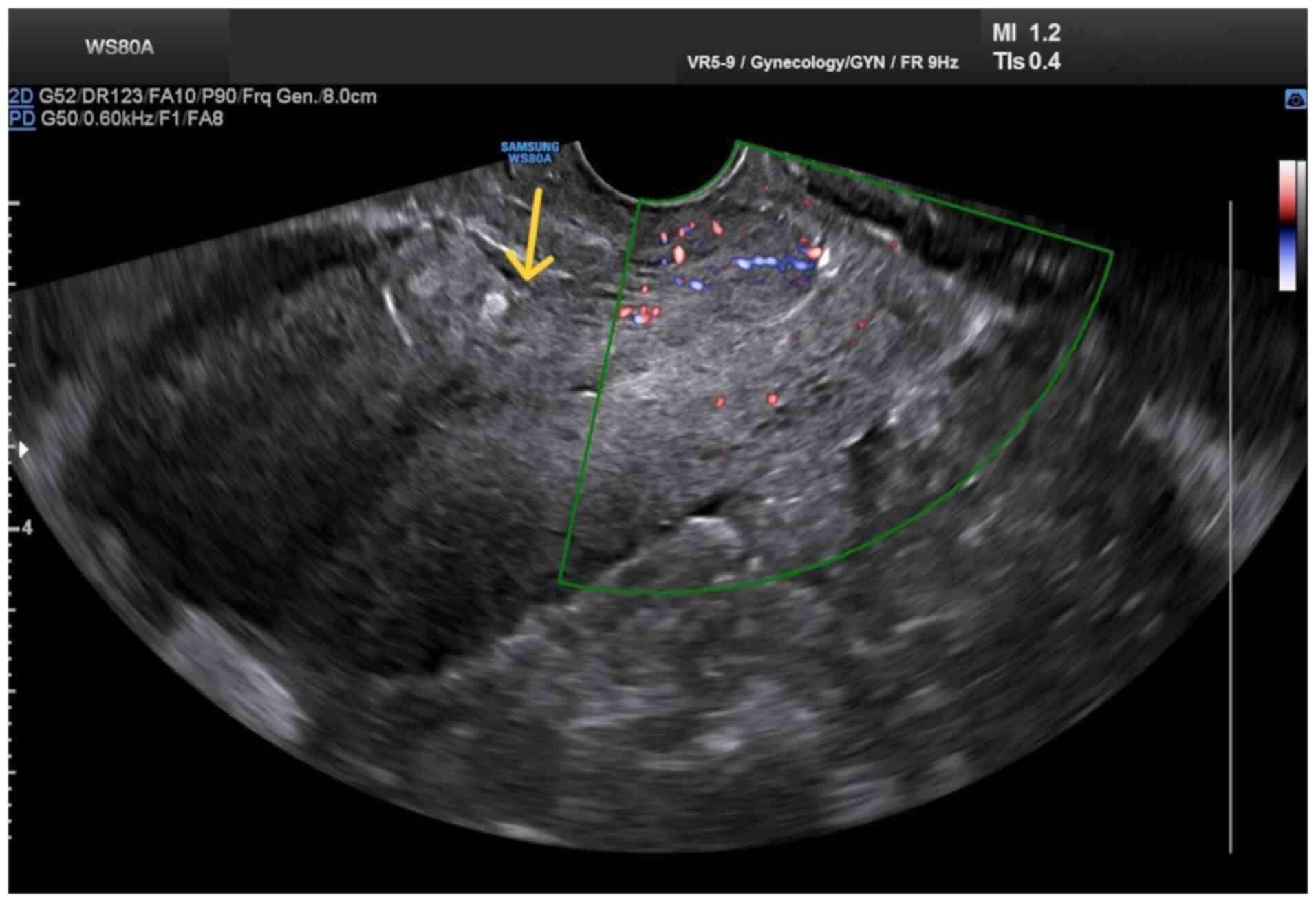Click the WS80A label in header

point(119,47)
